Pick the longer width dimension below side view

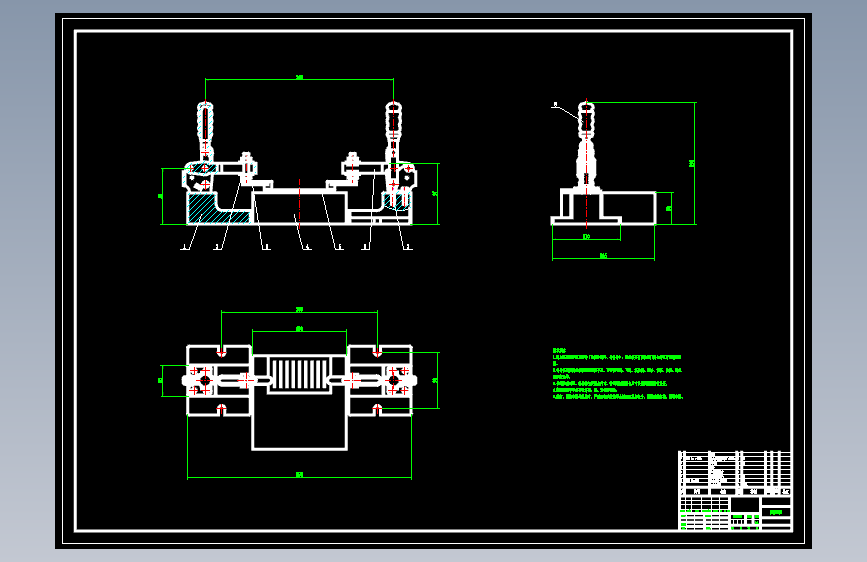tap(603, 257)
